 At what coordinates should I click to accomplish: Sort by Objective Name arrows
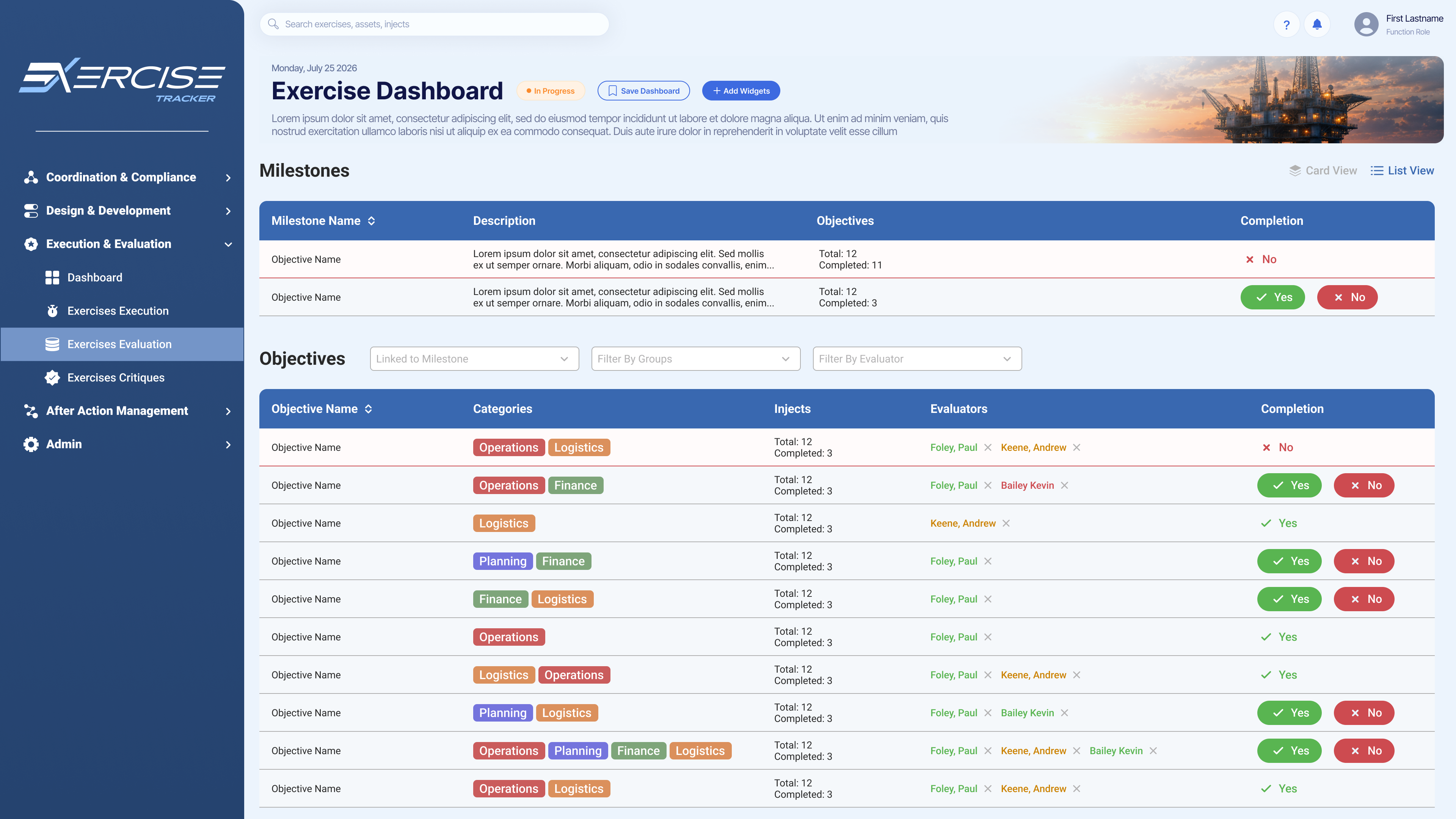pos(369,409)
